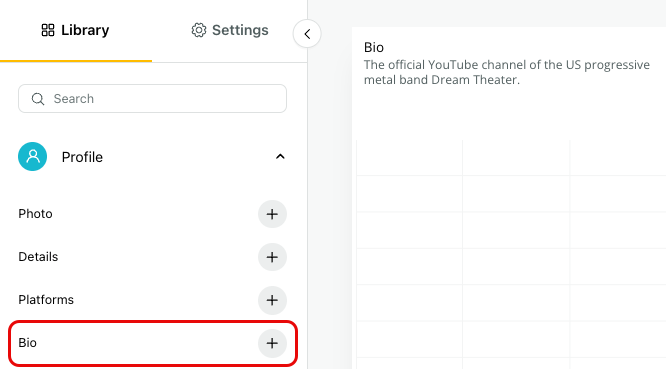Click the Profile section header label
Image resolution: width=666 pixels, height=369 pixels.
coord(82,157)
